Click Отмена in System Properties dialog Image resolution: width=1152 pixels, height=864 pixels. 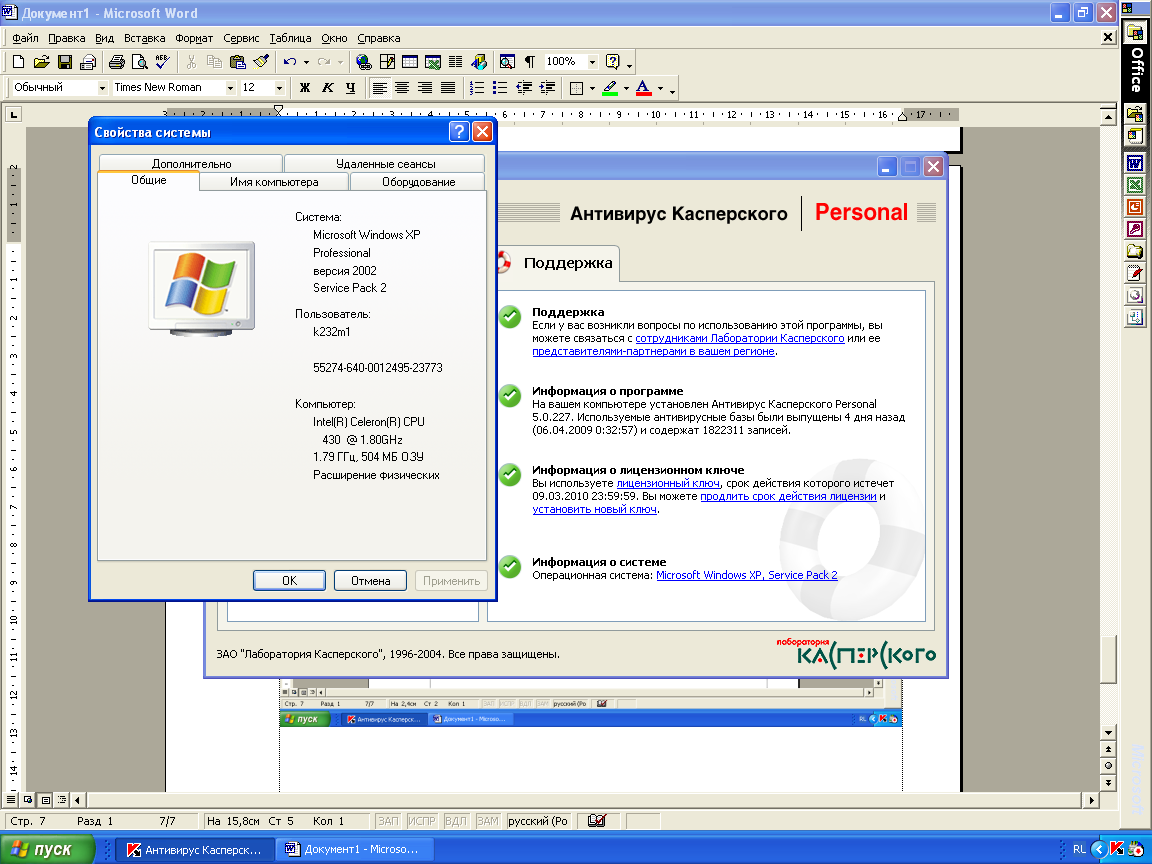pyautogui.click(x=370, y=580)
